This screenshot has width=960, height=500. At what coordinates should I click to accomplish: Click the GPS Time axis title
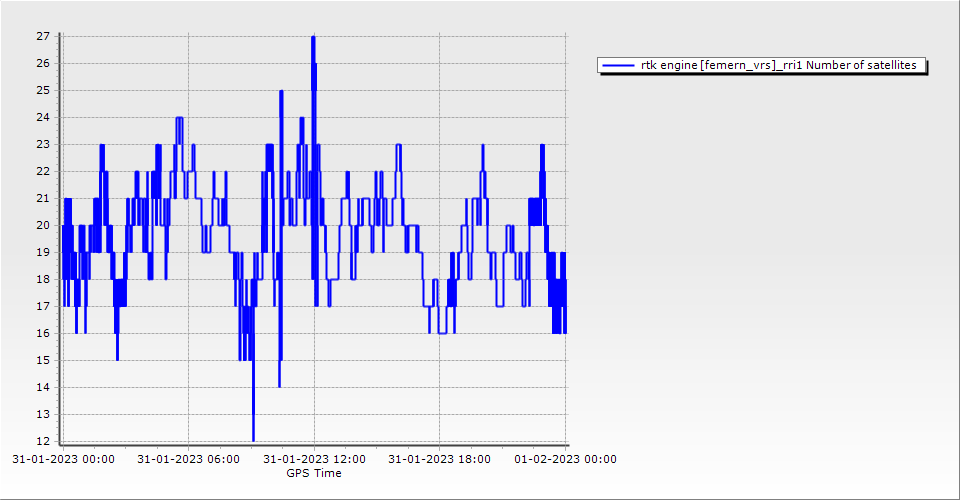314,473
